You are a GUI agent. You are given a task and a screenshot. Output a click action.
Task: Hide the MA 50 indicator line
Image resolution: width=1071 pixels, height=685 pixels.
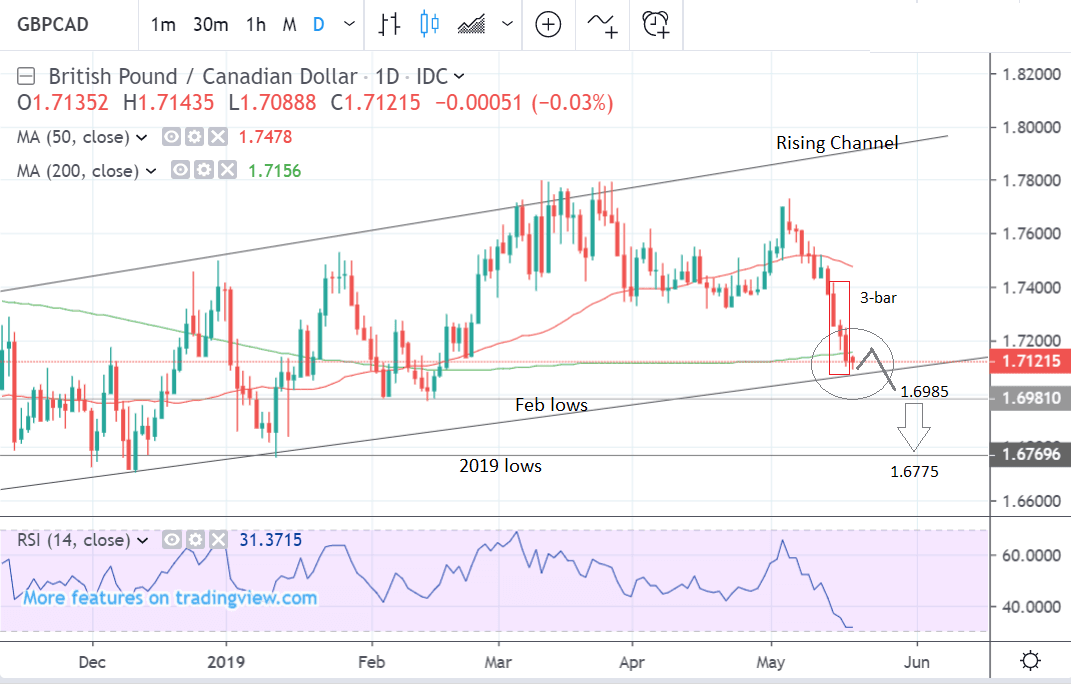[172, 137]
